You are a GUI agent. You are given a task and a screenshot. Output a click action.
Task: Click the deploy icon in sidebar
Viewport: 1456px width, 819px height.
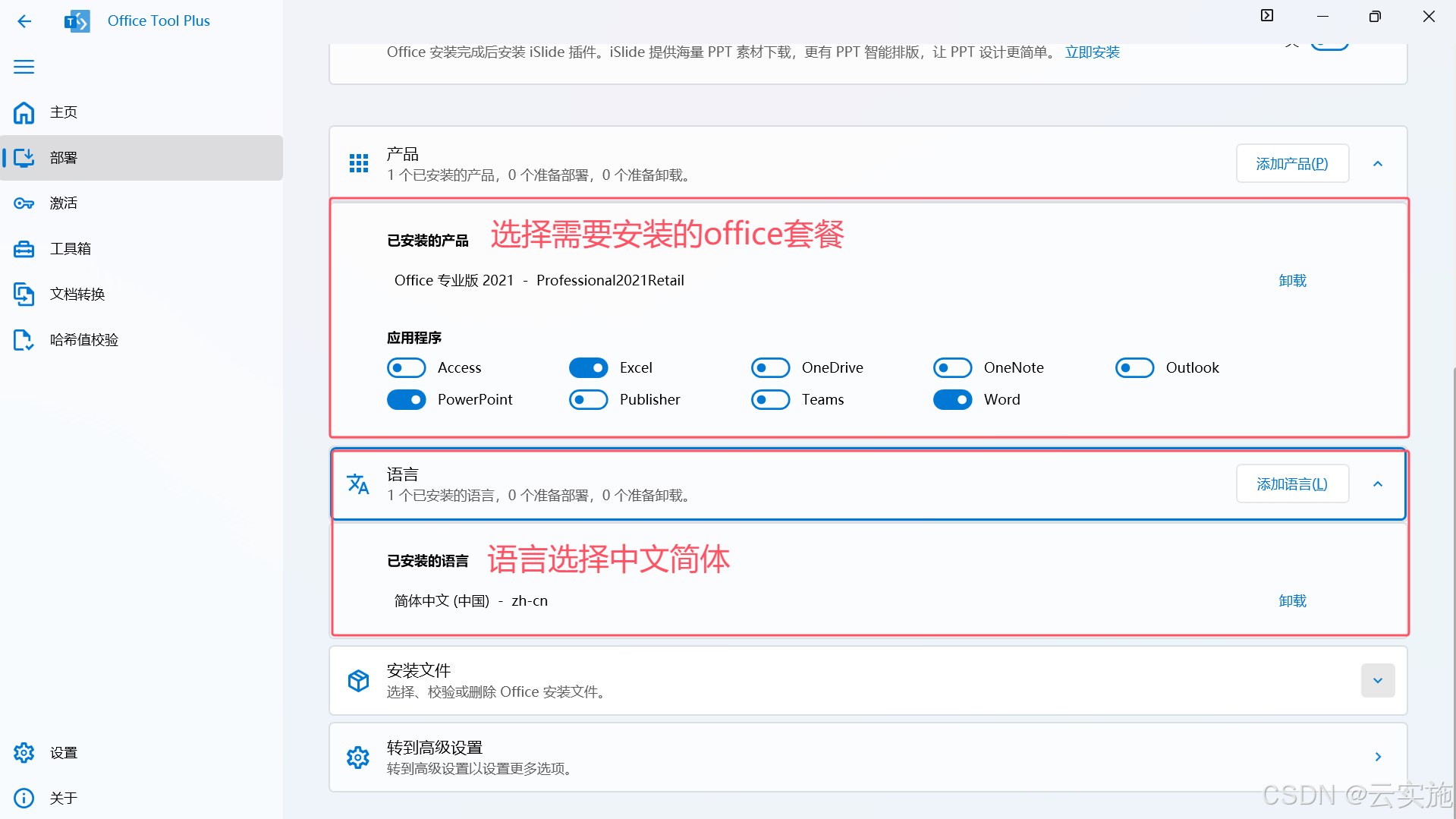click(24, 158)
